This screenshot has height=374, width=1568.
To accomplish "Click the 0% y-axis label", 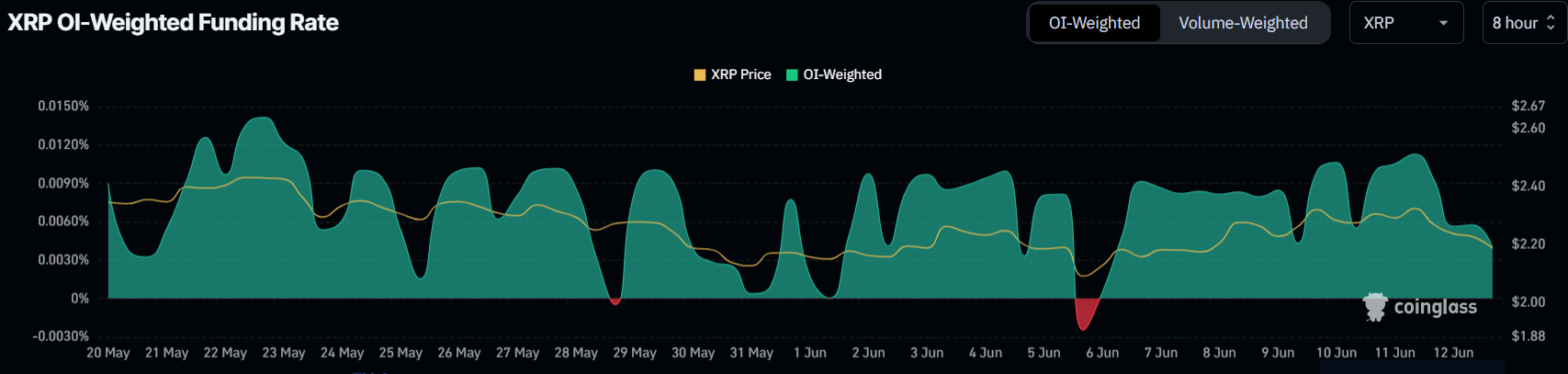I will 80,298.
